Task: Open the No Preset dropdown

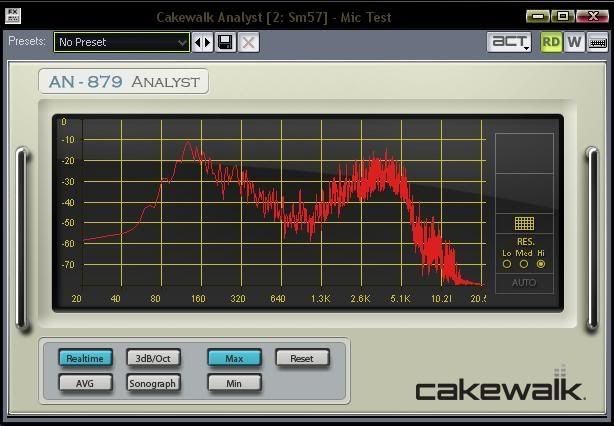Action: [x=122, y=42]
